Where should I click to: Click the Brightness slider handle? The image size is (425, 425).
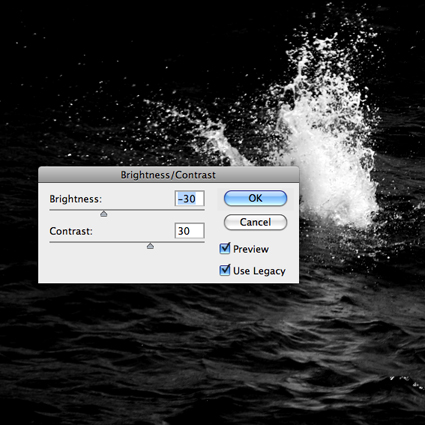click(x=104, y=214)
